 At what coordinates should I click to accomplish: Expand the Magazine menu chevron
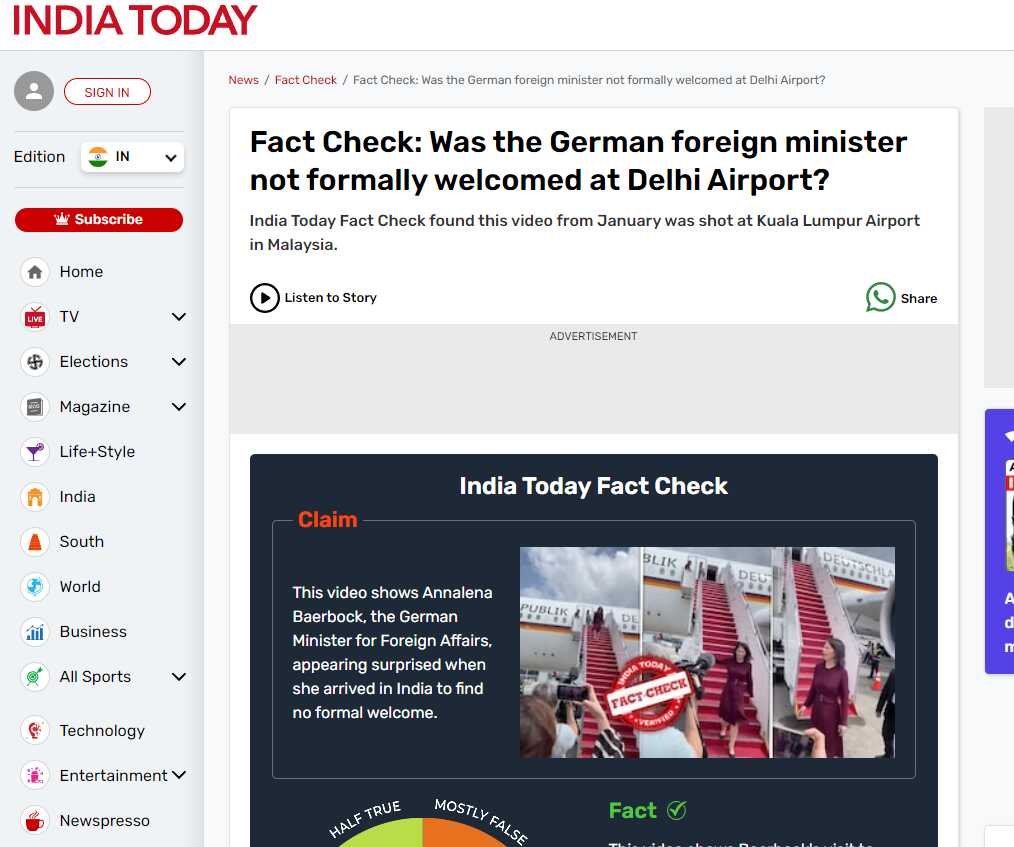pyautogui.click(x=178, y=407)
